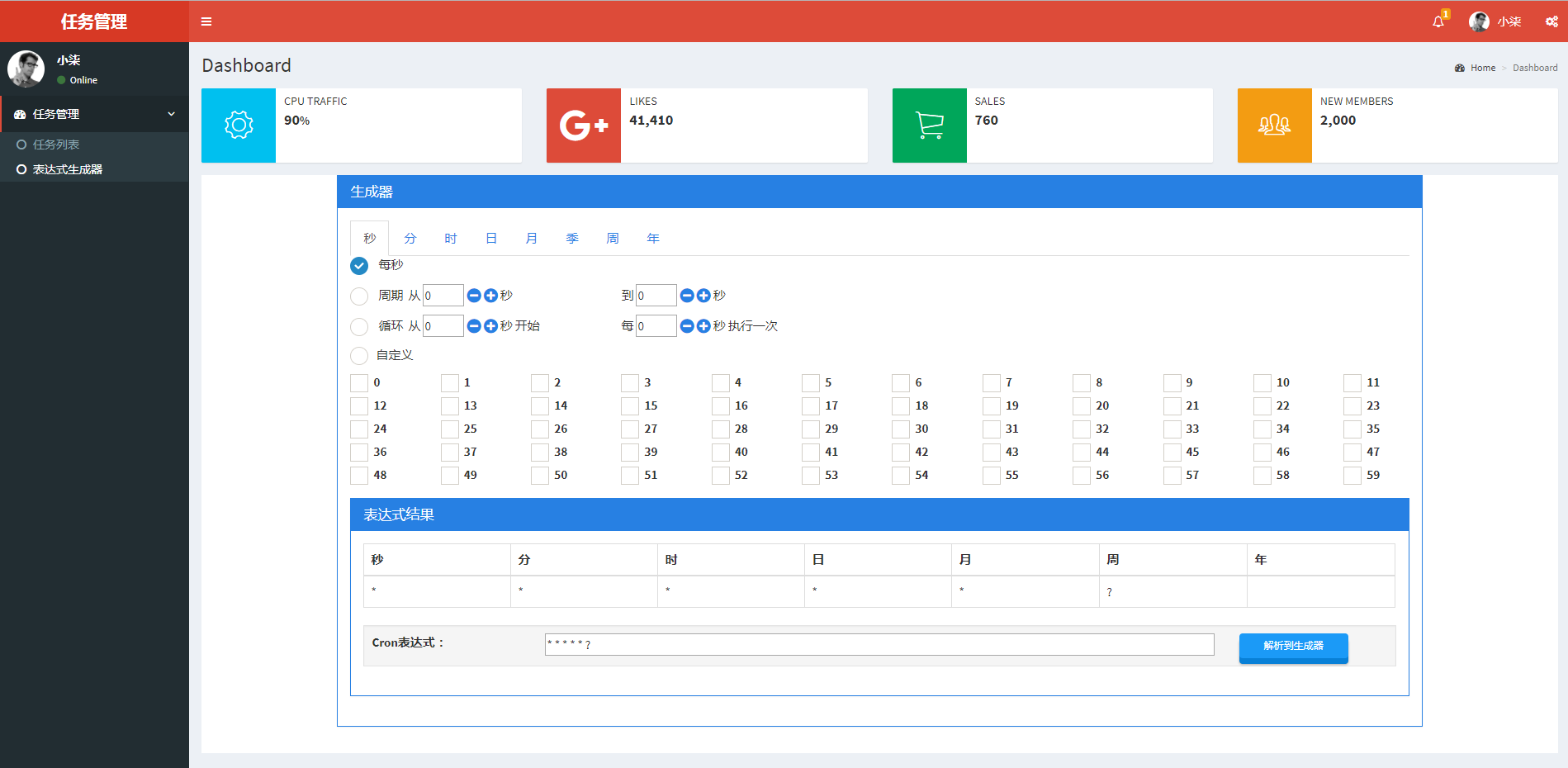This screenshot has height=768, width=1568.
Task: Open the settings gears icon in header
Action: click(x=1551, y=21)
